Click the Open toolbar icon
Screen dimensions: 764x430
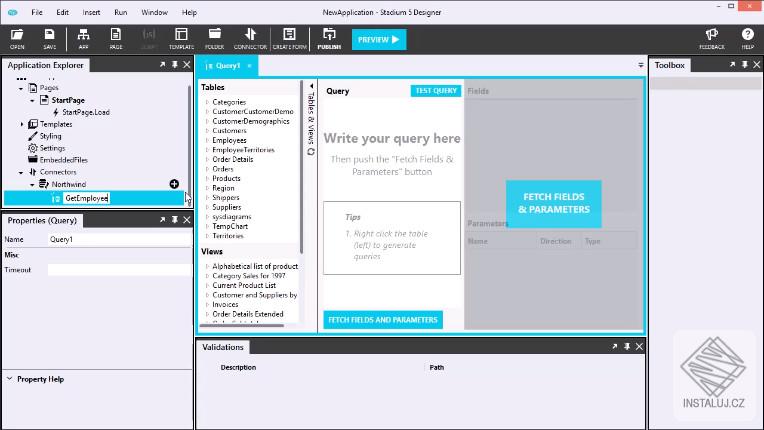17,39
